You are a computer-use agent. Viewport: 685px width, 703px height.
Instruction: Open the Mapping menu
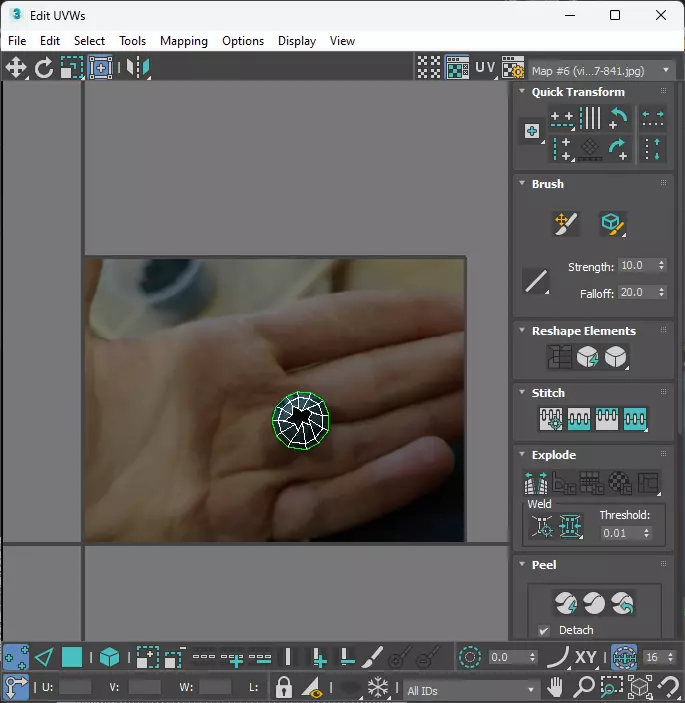[184, 41]
